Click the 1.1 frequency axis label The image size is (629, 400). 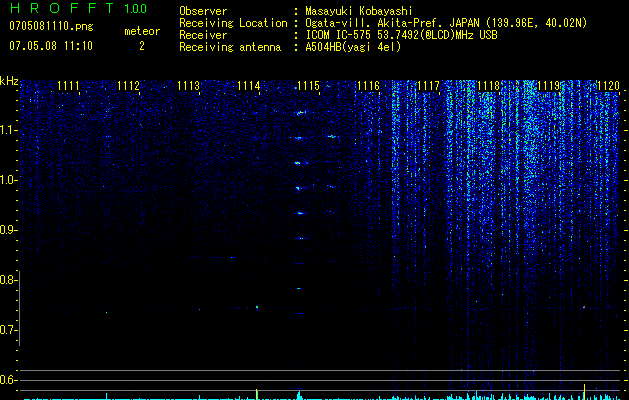click(x=7, y=130)
